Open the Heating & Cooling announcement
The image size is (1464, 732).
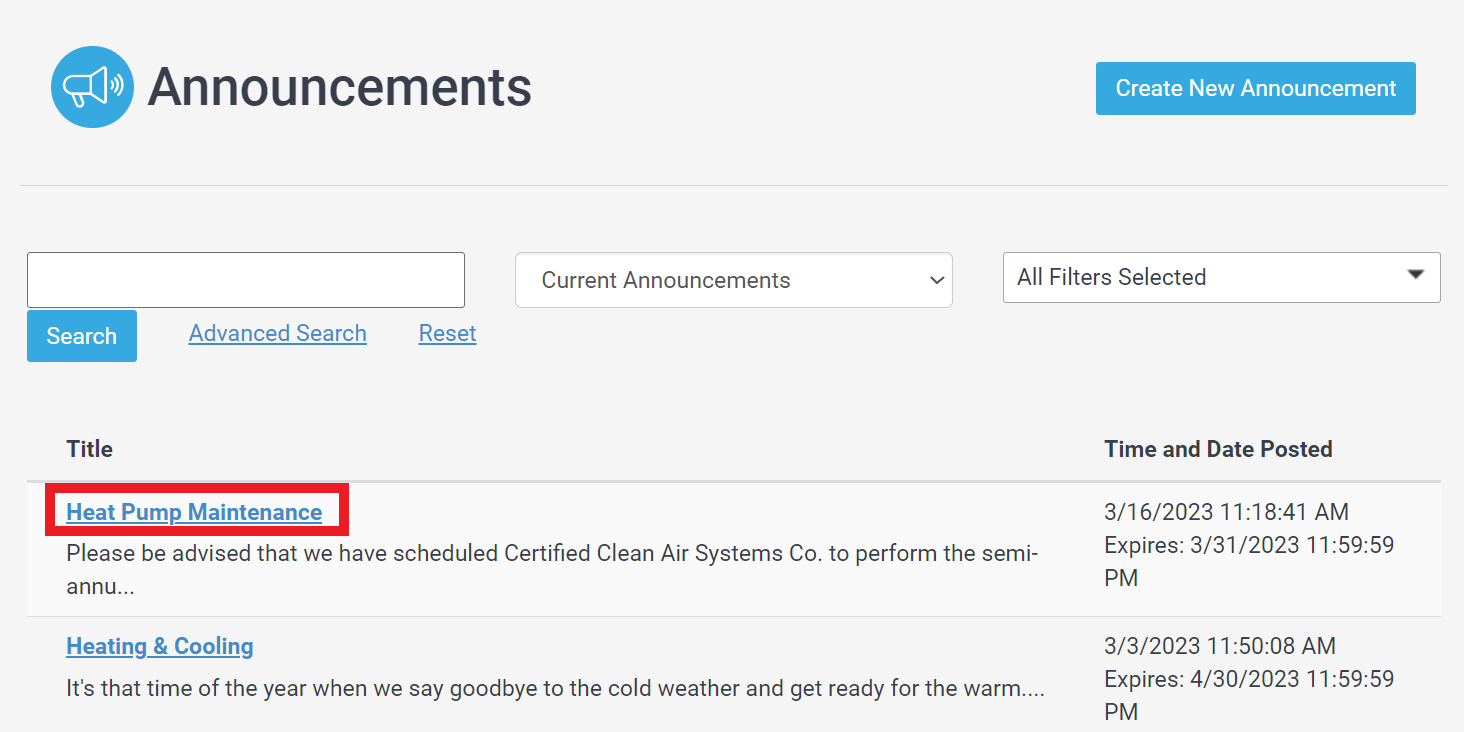point(160,646)
